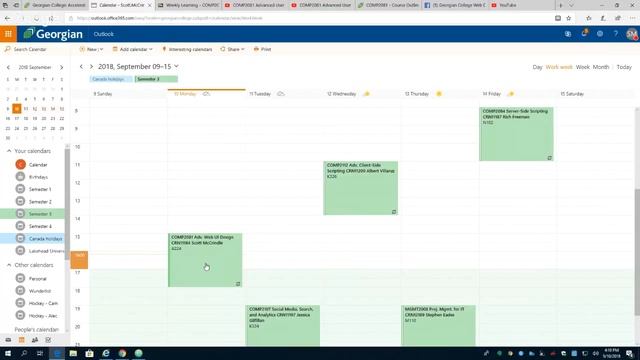640x360 pixels.
Task: Toggle the Semester 3 calendar
Action: click(x=20, y=213)
